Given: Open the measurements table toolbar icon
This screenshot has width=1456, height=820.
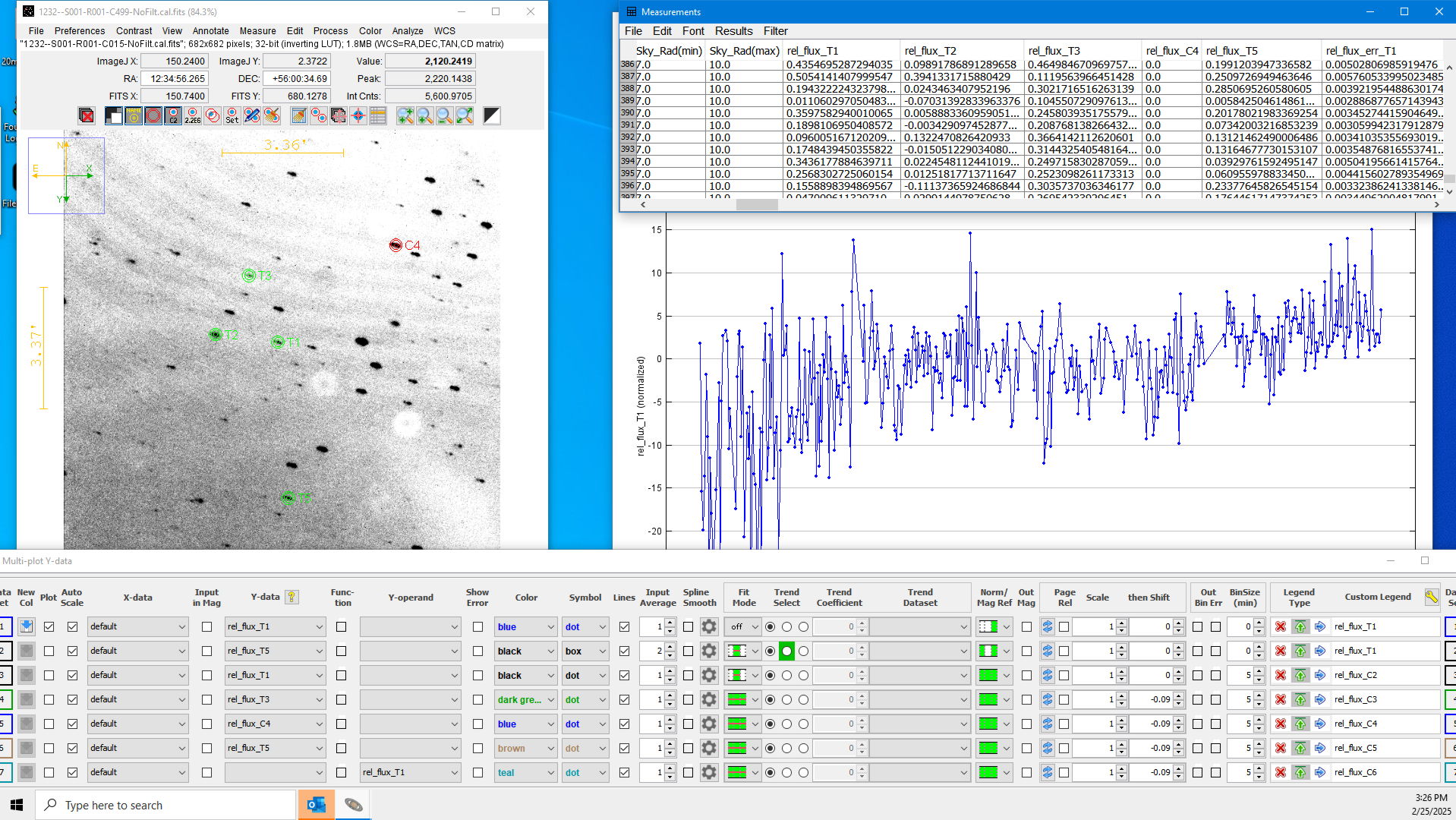Looking at the screenshot, I should point(378,115).
